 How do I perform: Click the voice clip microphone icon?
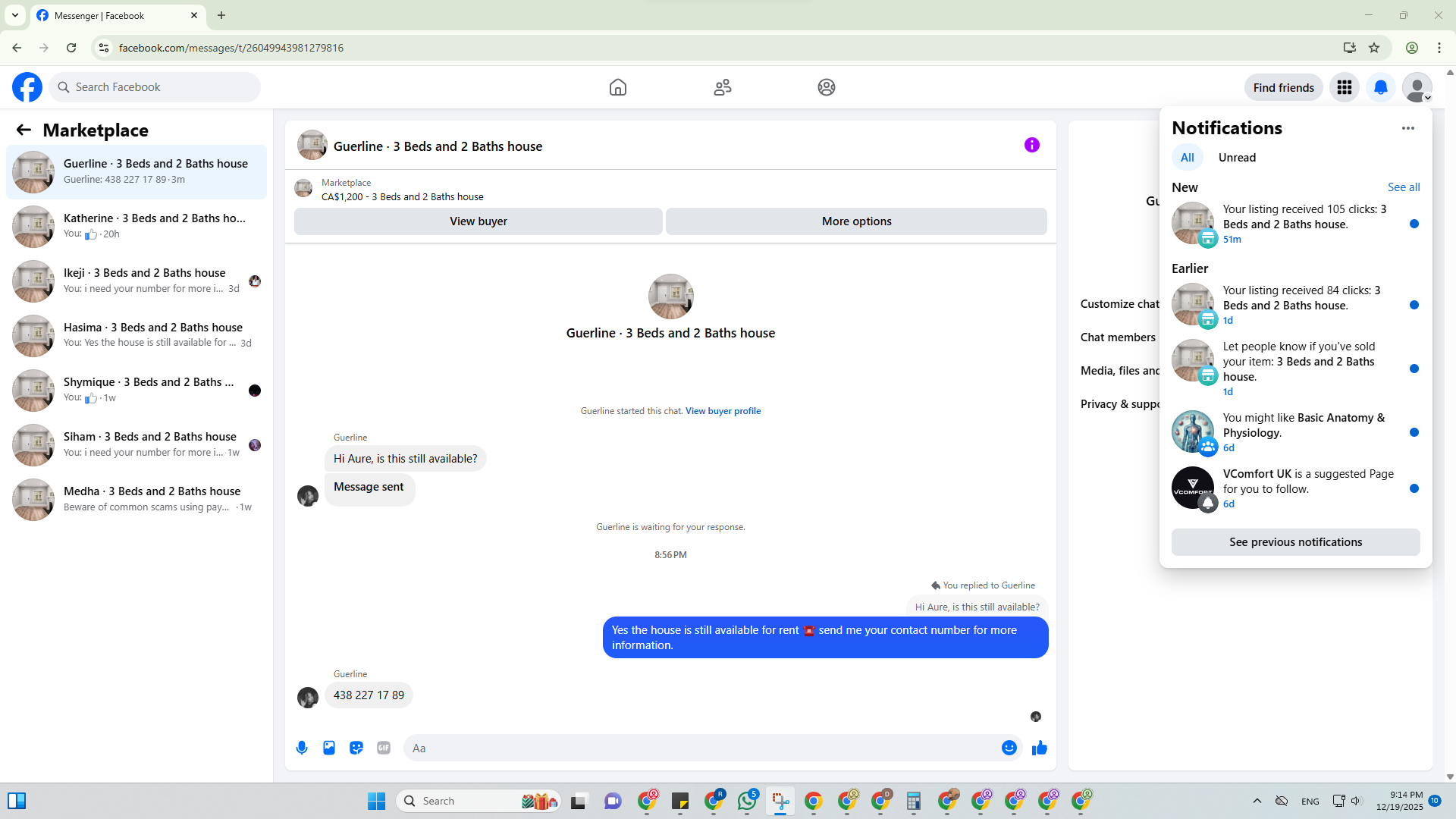[x=302, y=748]
